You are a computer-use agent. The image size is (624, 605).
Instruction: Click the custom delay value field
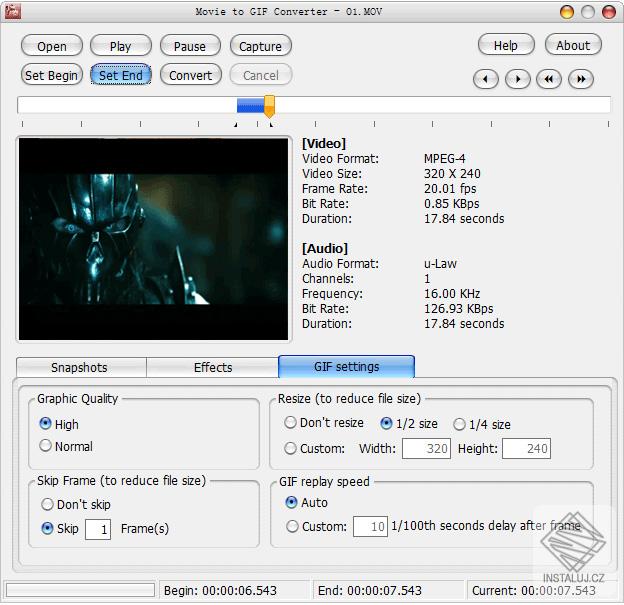pyautogui.click(x=370, y=527)
